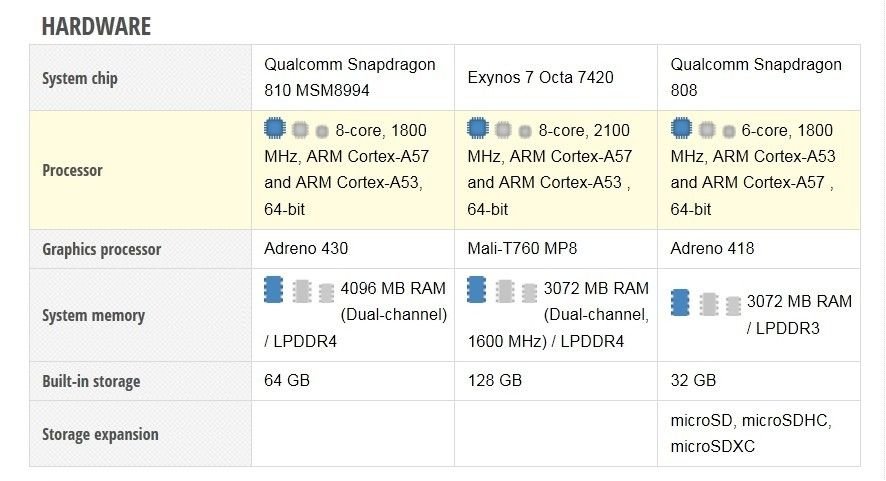Select the System chip row label
This screenshot has width=886, height=481.
click(x=80, y=78)
